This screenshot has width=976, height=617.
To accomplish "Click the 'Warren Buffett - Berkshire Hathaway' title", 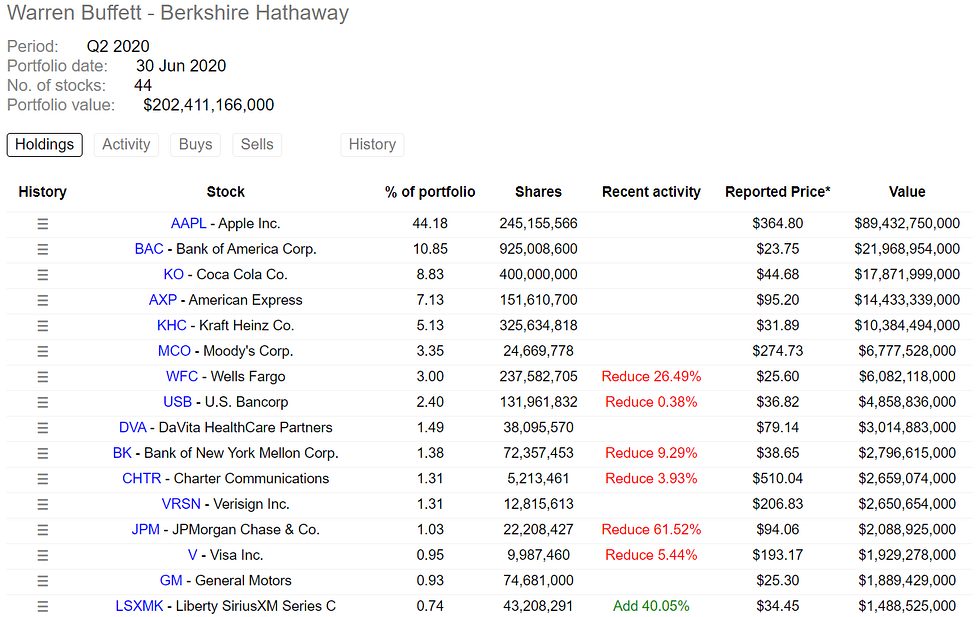I will click(x=178, y=13).
